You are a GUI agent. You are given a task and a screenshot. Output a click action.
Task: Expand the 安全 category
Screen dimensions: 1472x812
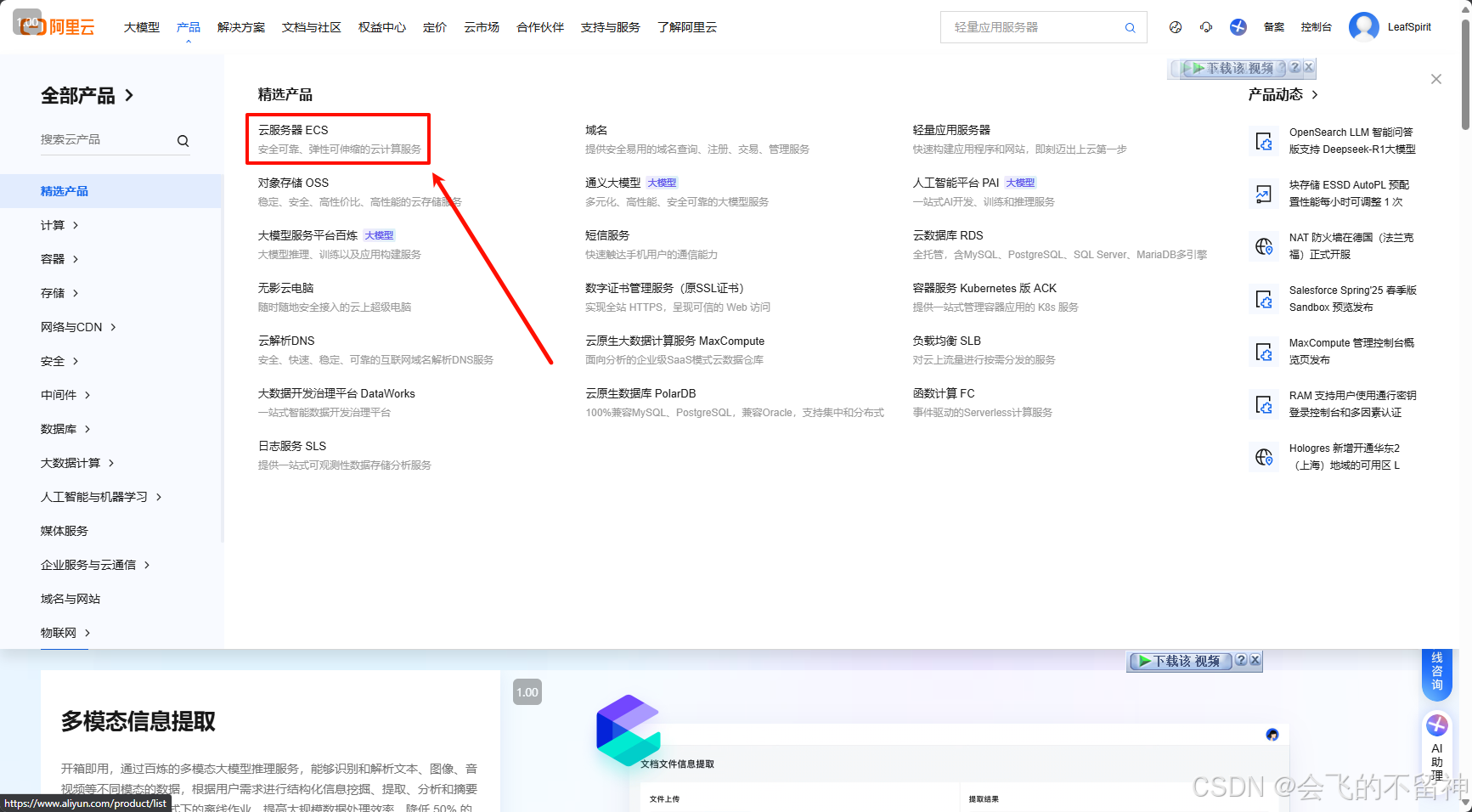59,361
